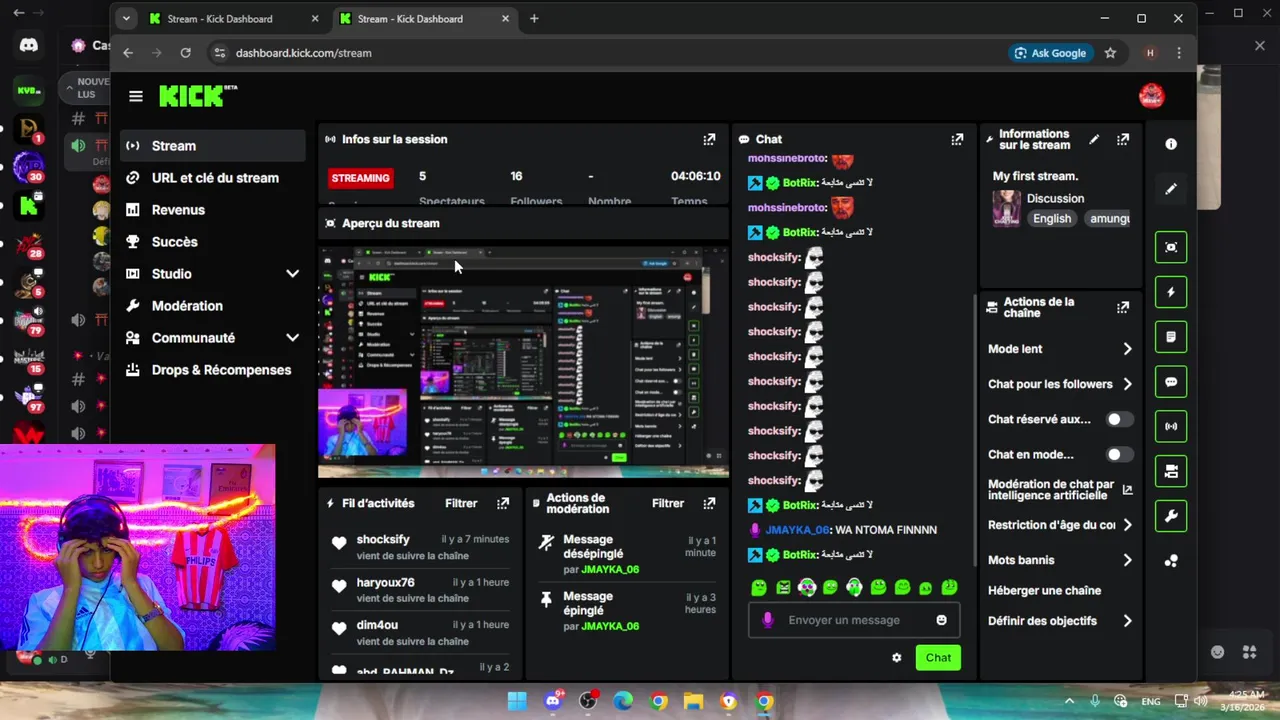Toggle the channel actions widget icon

1171,471
